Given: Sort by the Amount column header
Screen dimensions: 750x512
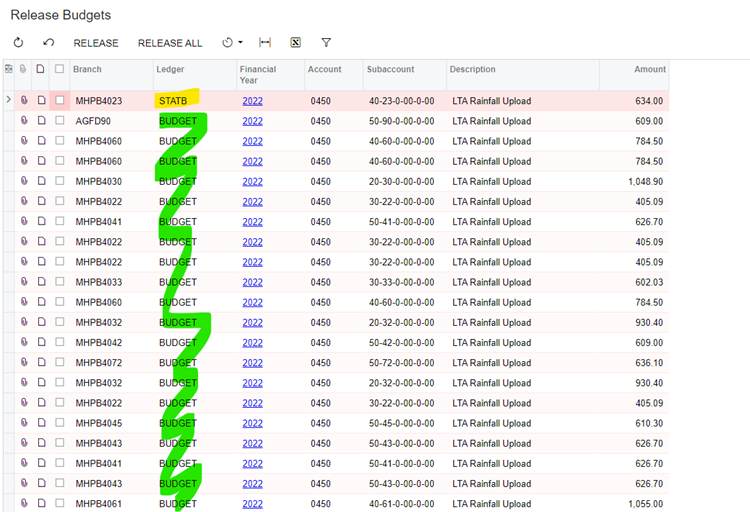Looking at the screenshot, I should (x=650, y=69).
